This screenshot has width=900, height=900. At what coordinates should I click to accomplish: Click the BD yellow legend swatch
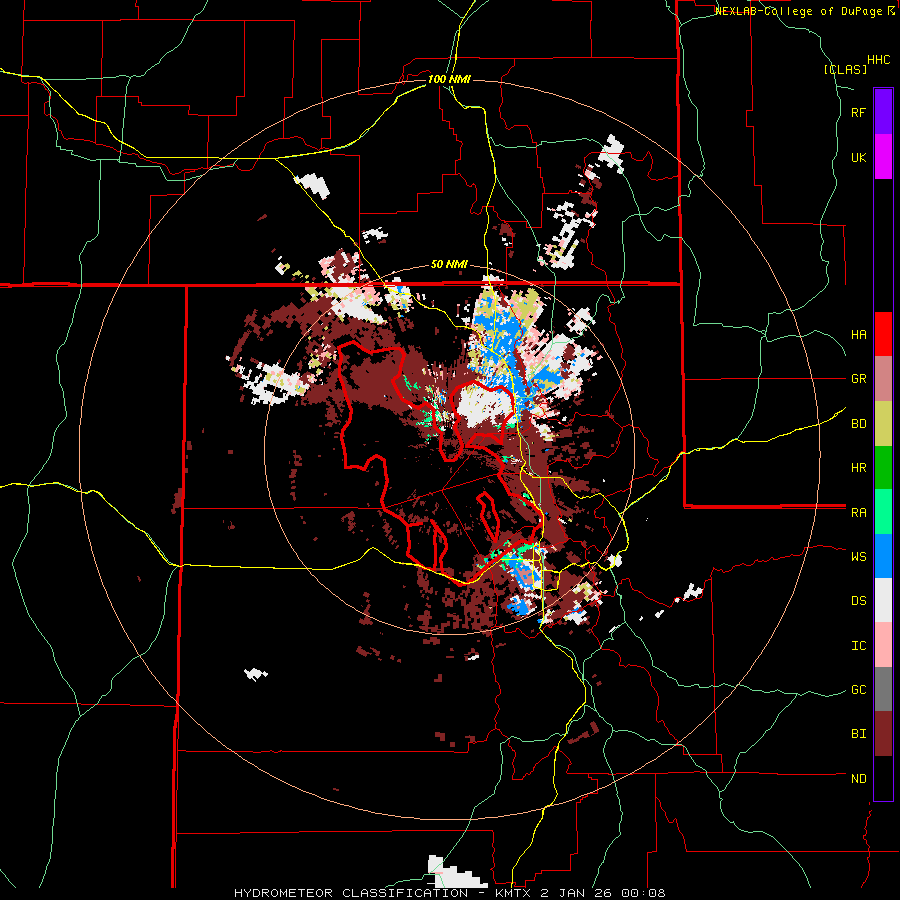point(883,424)
